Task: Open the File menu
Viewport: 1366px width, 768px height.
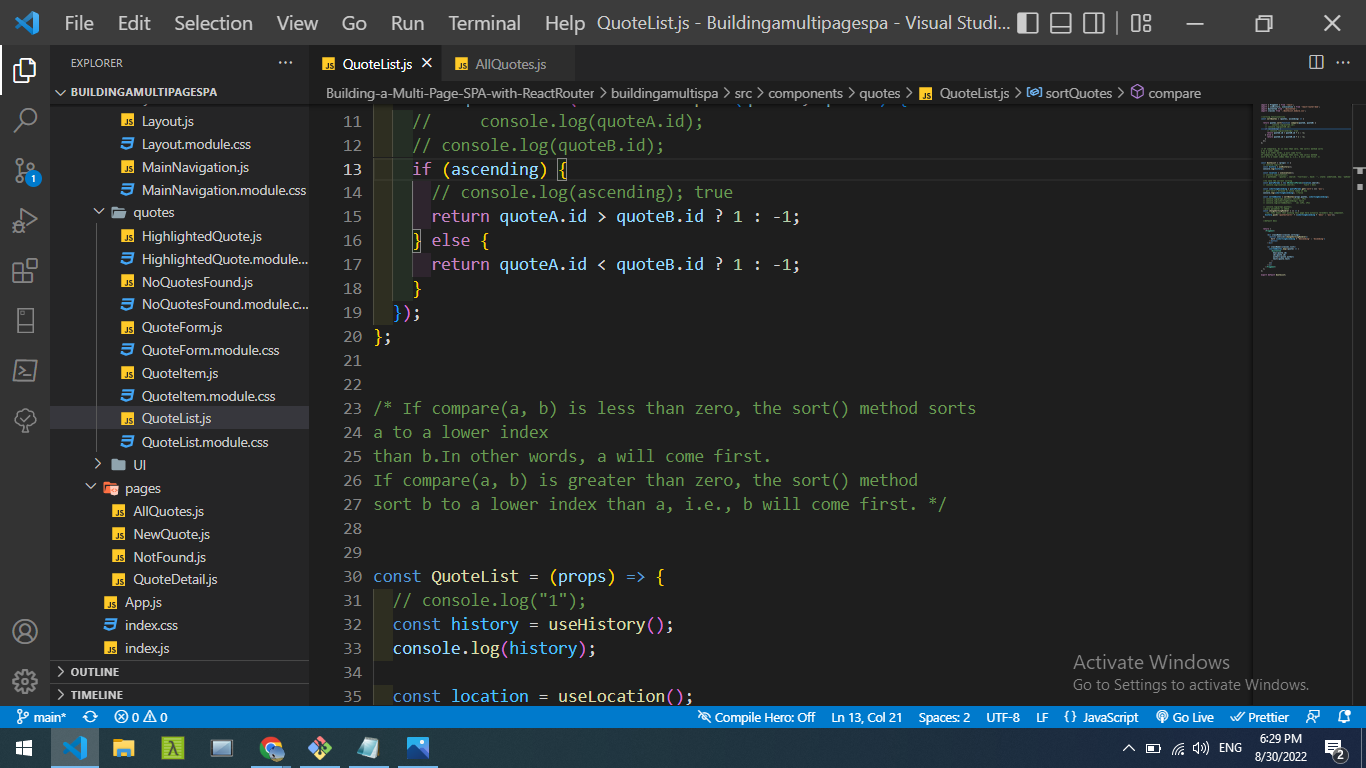Action: tap(79, 23)
